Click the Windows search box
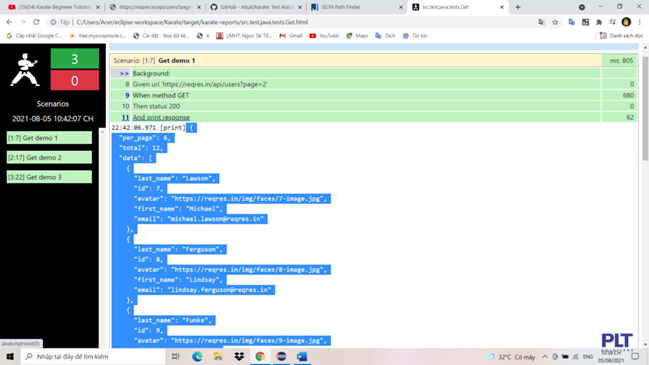 93,356
